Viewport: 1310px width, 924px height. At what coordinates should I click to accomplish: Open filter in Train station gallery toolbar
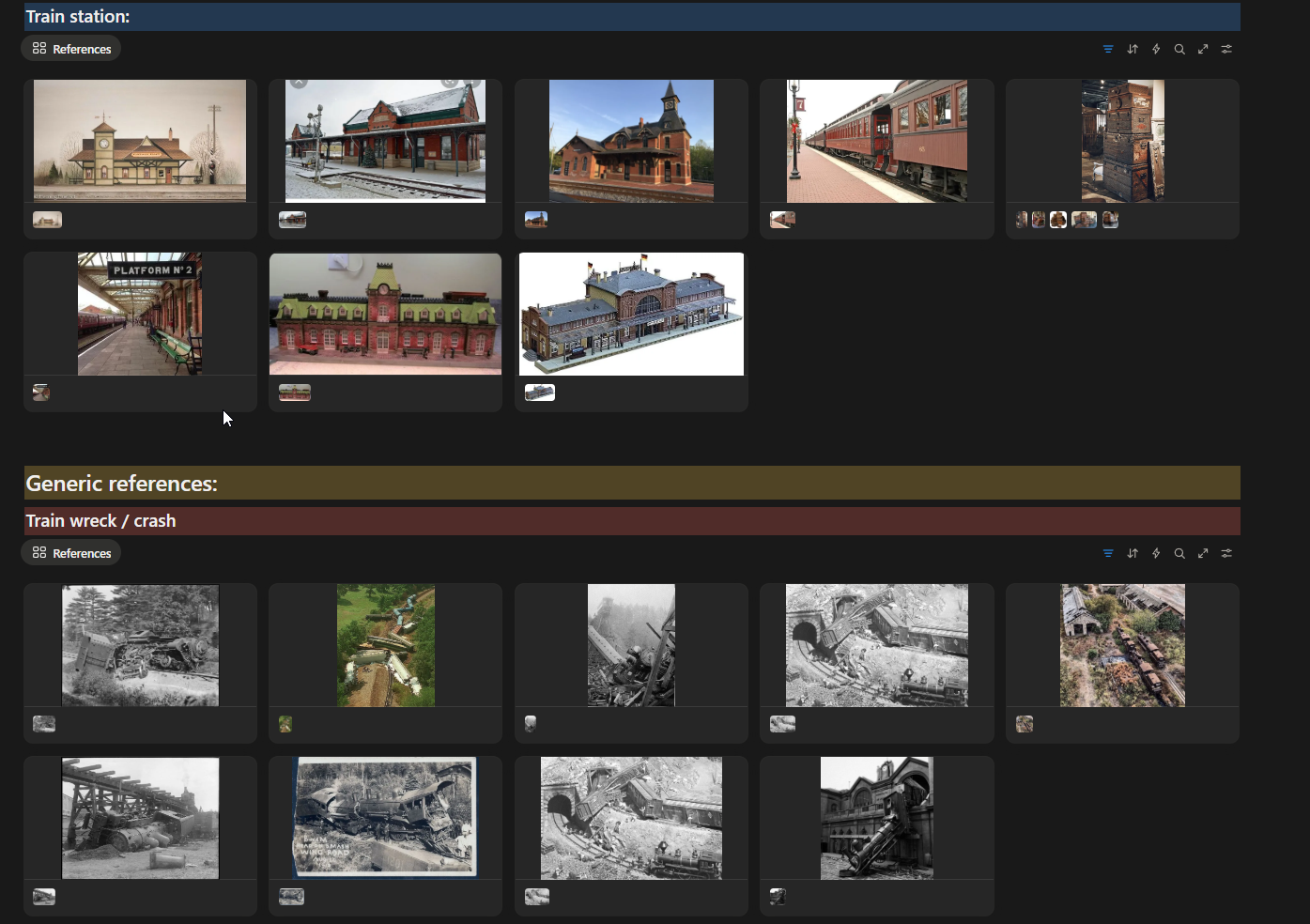point(1108,49)
